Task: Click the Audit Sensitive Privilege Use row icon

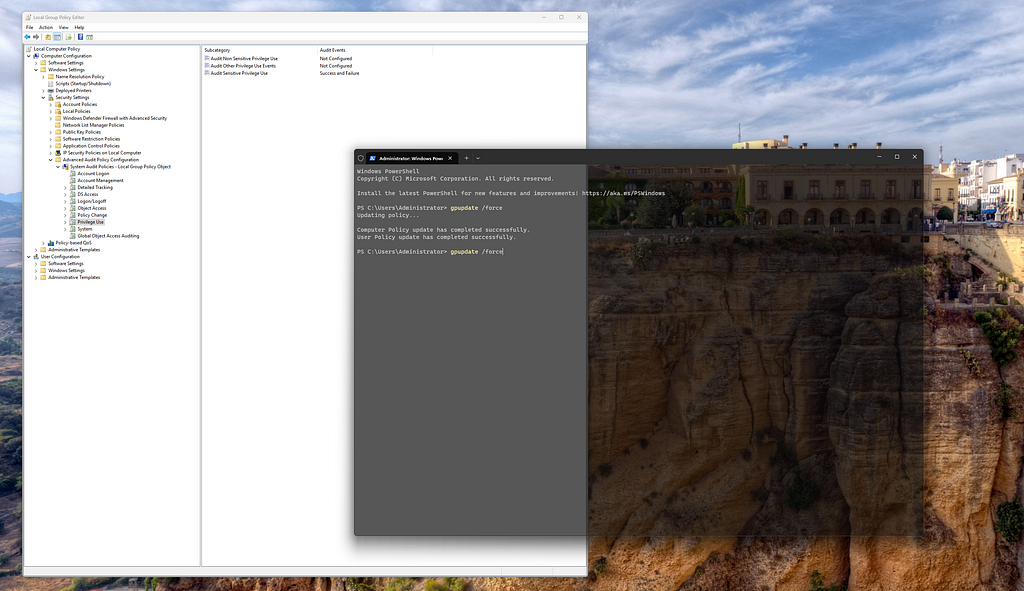Action: point(207,73)
